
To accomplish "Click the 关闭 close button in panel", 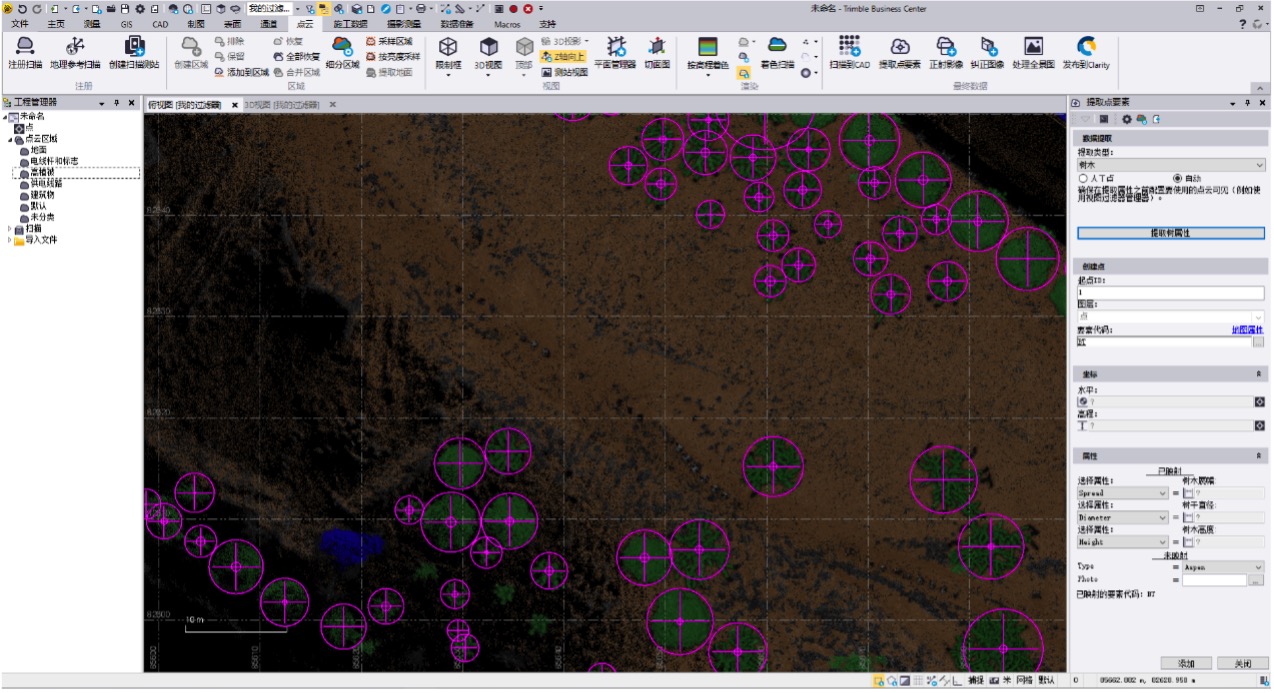I will (1242, 663).
